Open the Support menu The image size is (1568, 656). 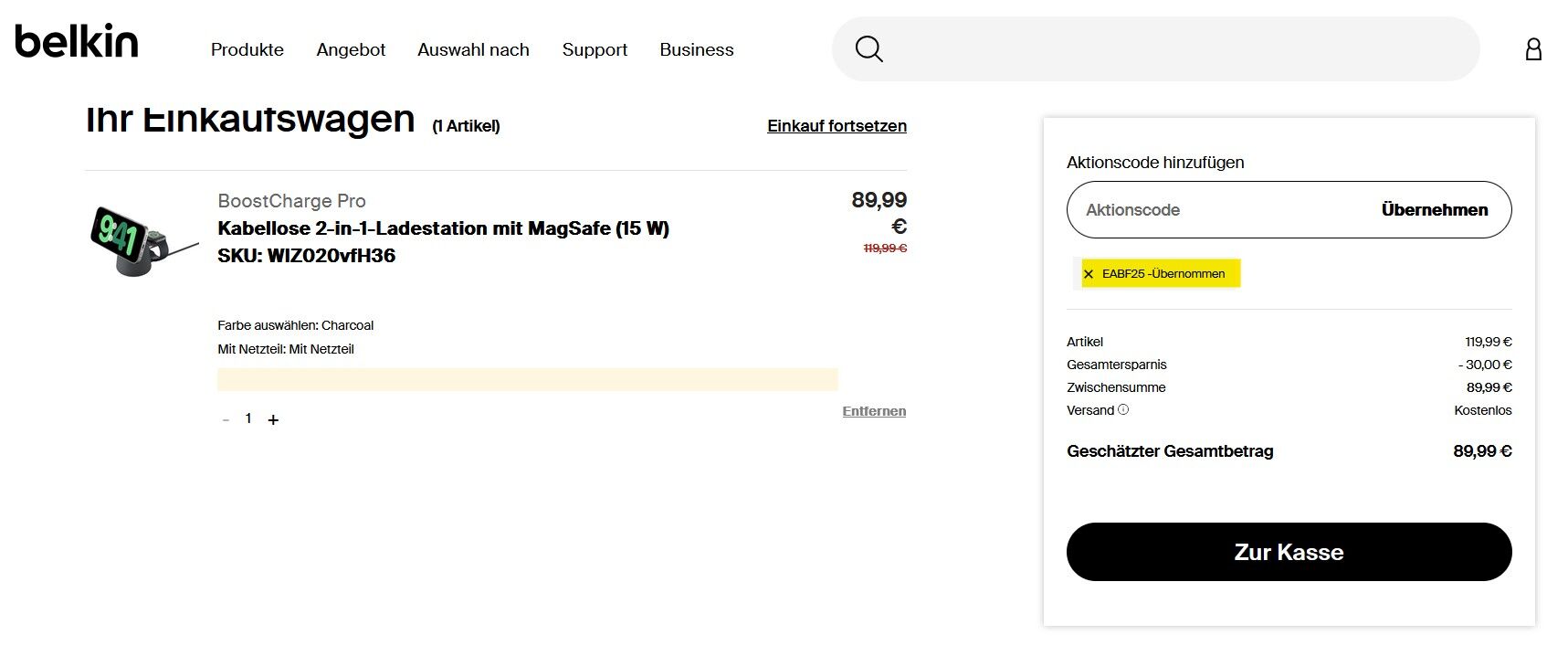click(595, 50)
